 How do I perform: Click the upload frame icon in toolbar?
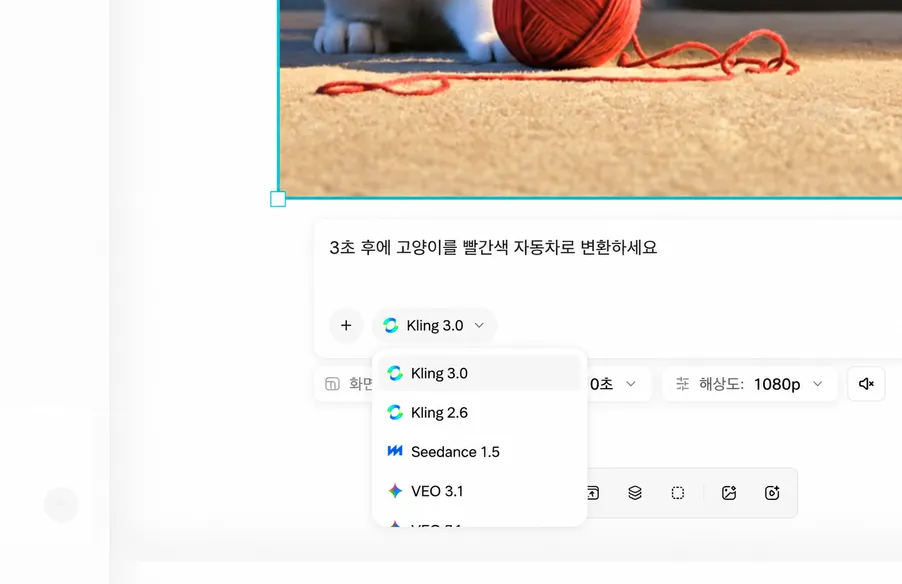pos(593,493)
